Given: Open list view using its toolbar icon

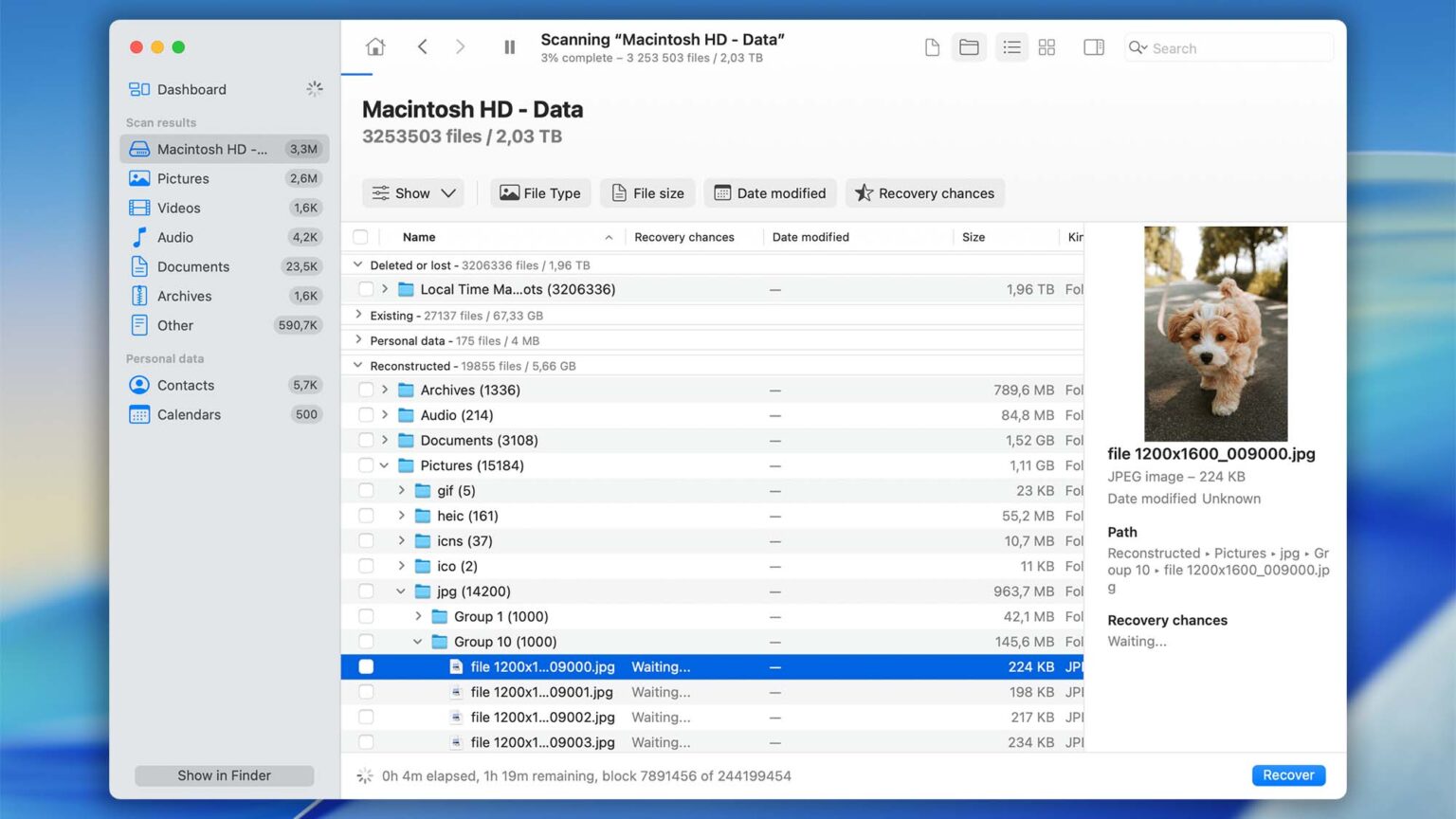Looking at the screenshot, I should pos(1011,46).
